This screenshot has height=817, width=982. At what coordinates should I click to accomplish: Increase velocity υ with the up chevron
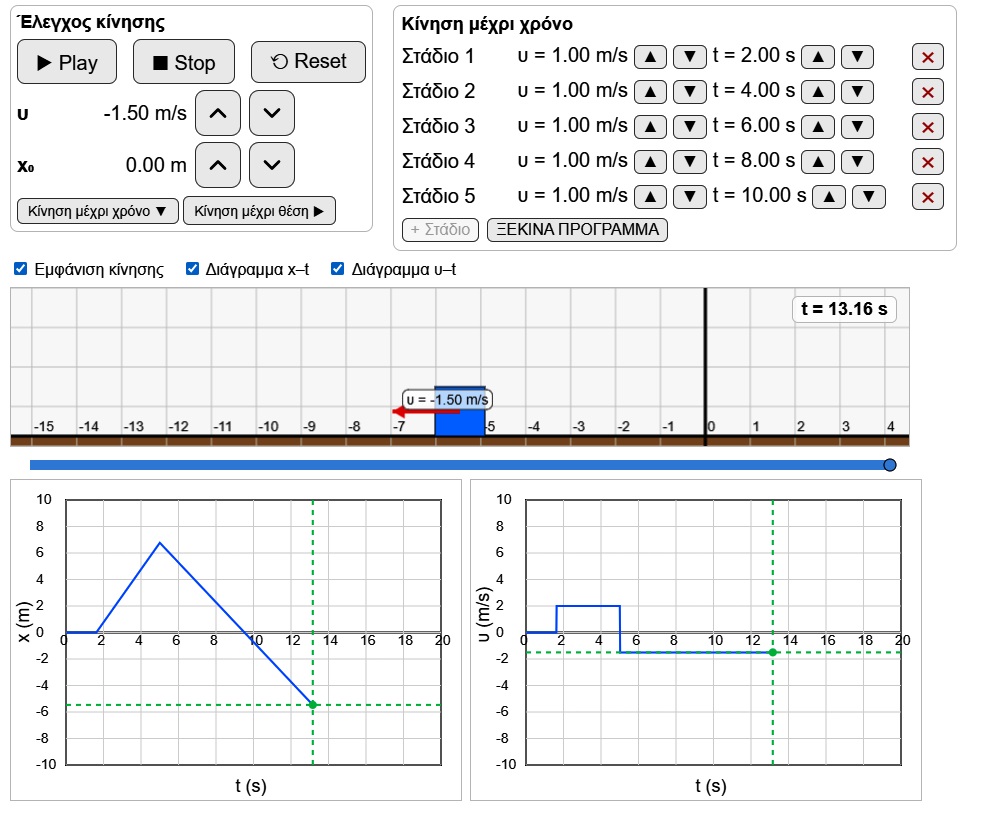(218, 113)
